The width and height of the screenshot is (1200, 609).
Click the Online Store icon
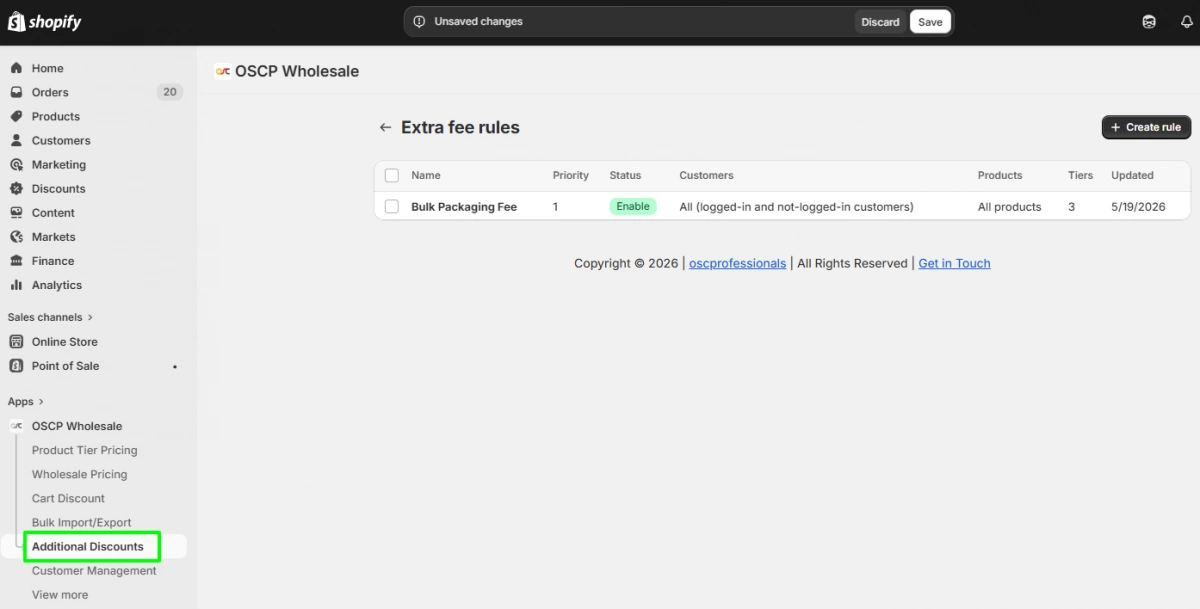[16, 341]
